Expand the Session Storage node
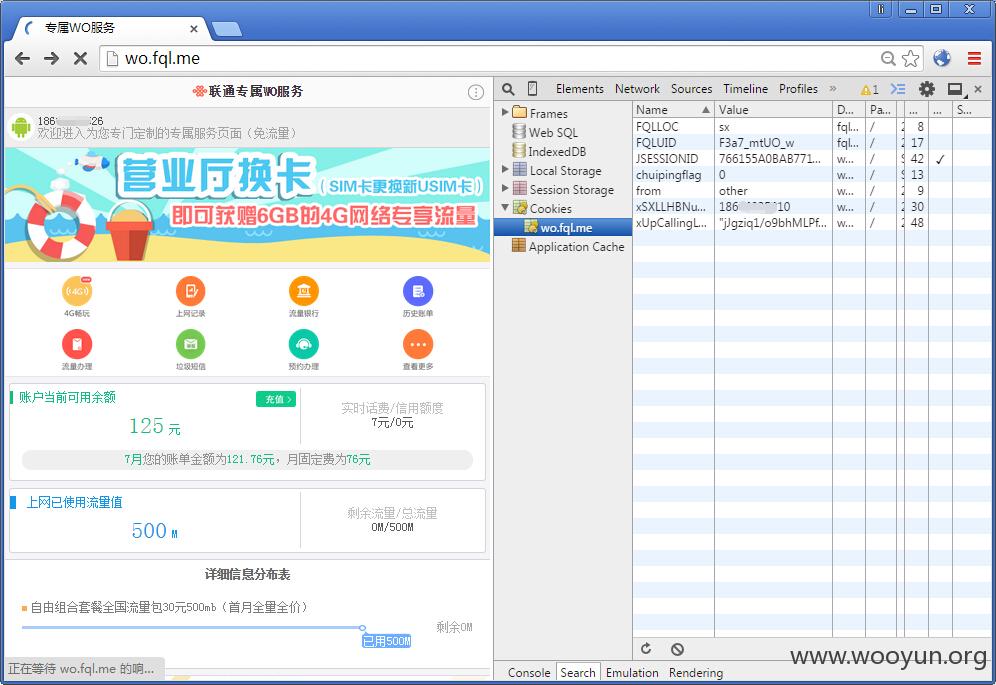The height and width of the screenshot is (685, 996). pyautogui.click(x=505, y=189)
